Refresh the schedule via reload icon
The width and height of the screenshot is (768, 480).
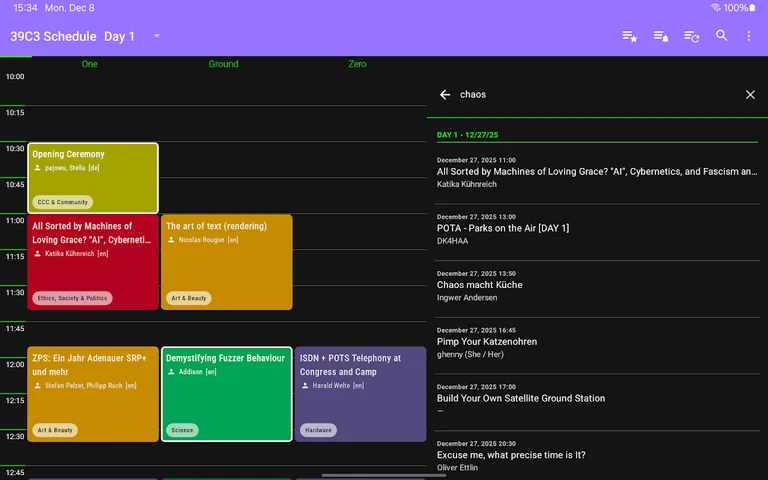692,36
